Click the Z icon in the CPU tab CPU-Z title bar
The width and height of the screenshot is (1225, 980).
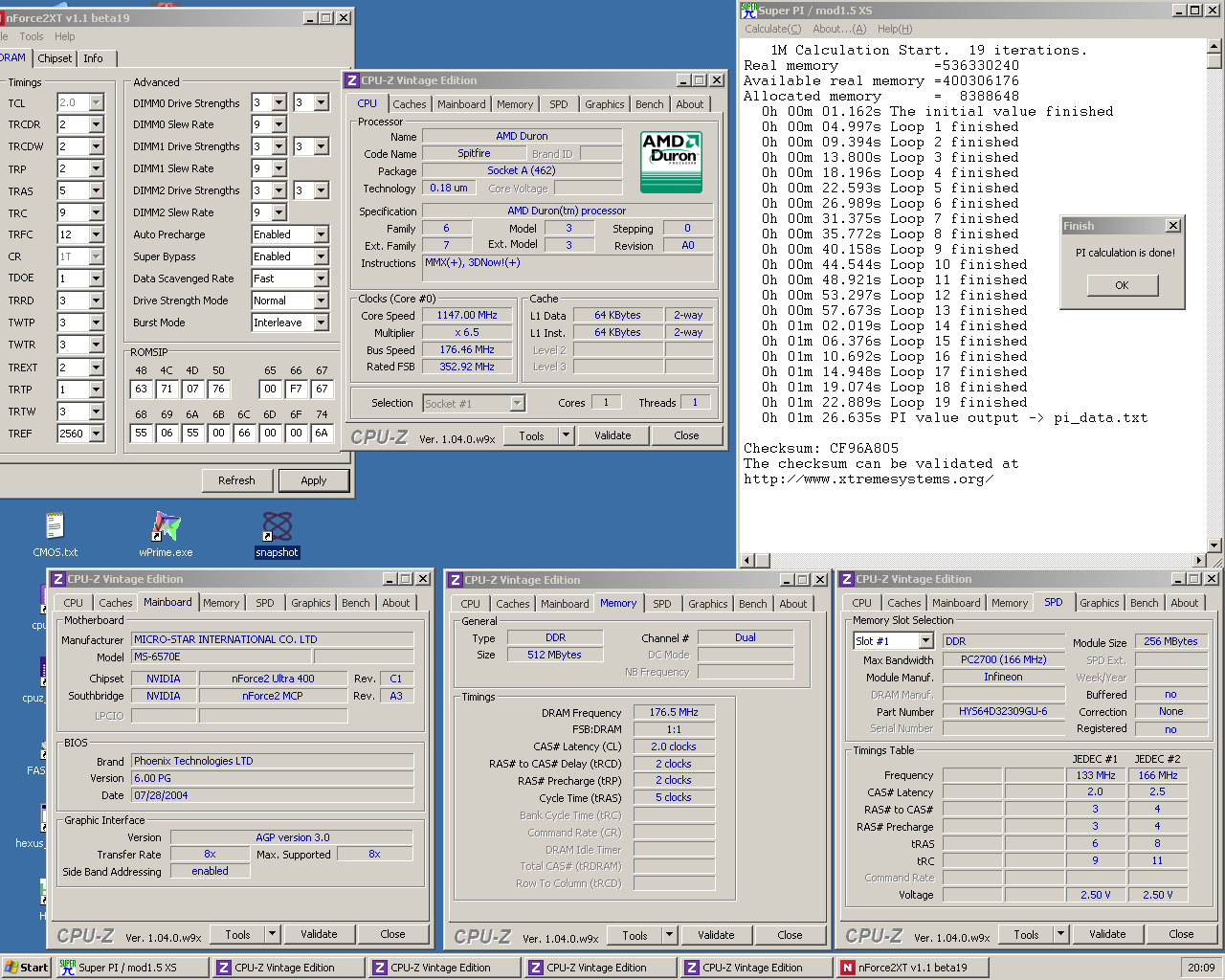point(352,80)
